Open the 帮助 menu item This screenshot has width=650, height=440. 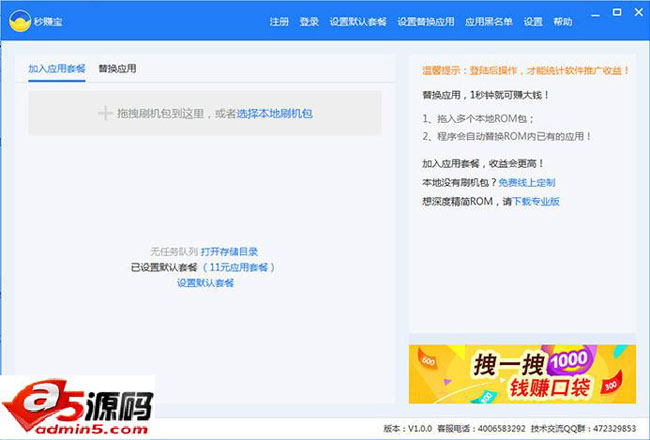pos(563,22)
